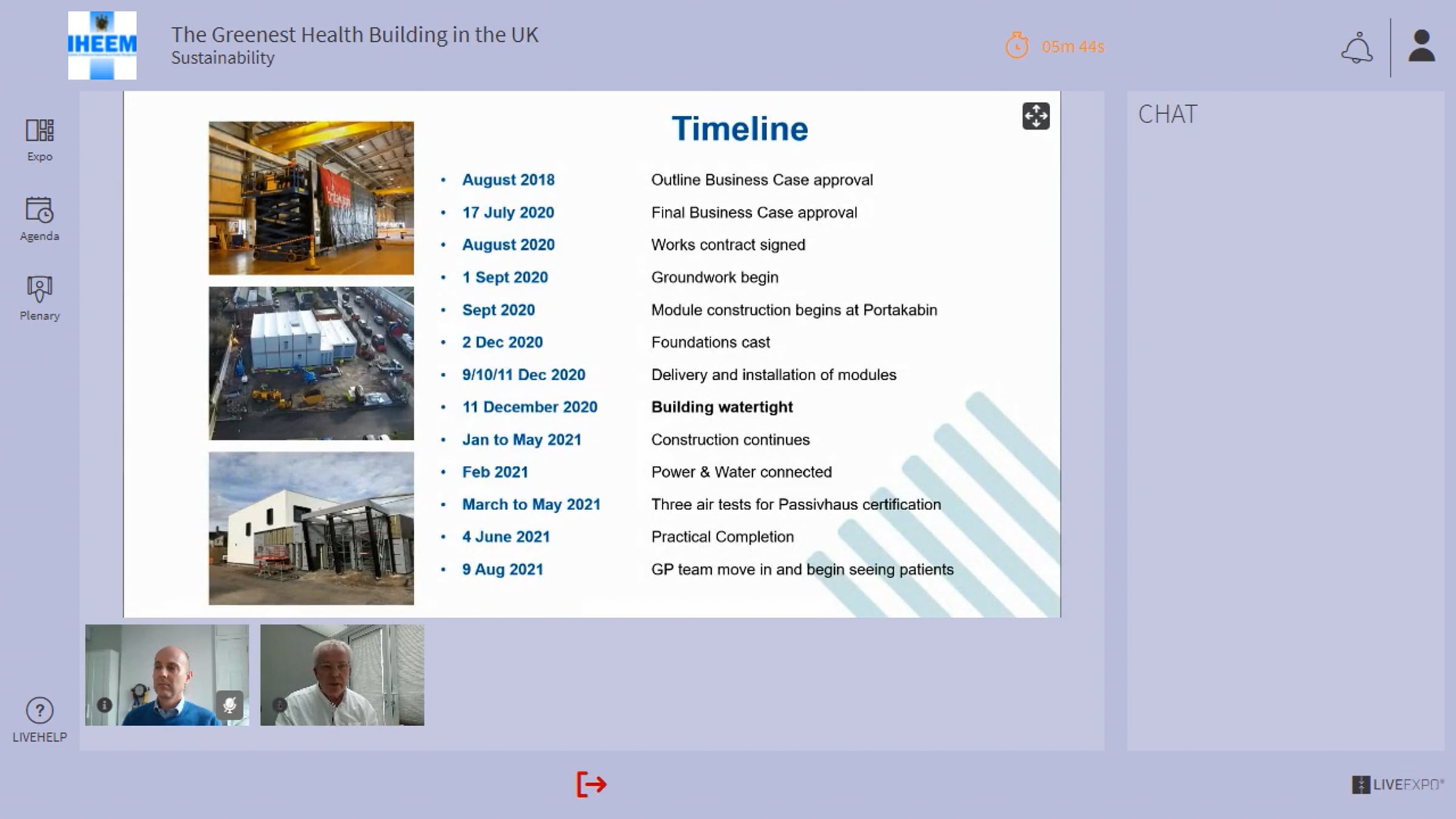The image size is (1456, 819).
Task: Click the CHAT panel header
Action: (x=1167, y=114)
